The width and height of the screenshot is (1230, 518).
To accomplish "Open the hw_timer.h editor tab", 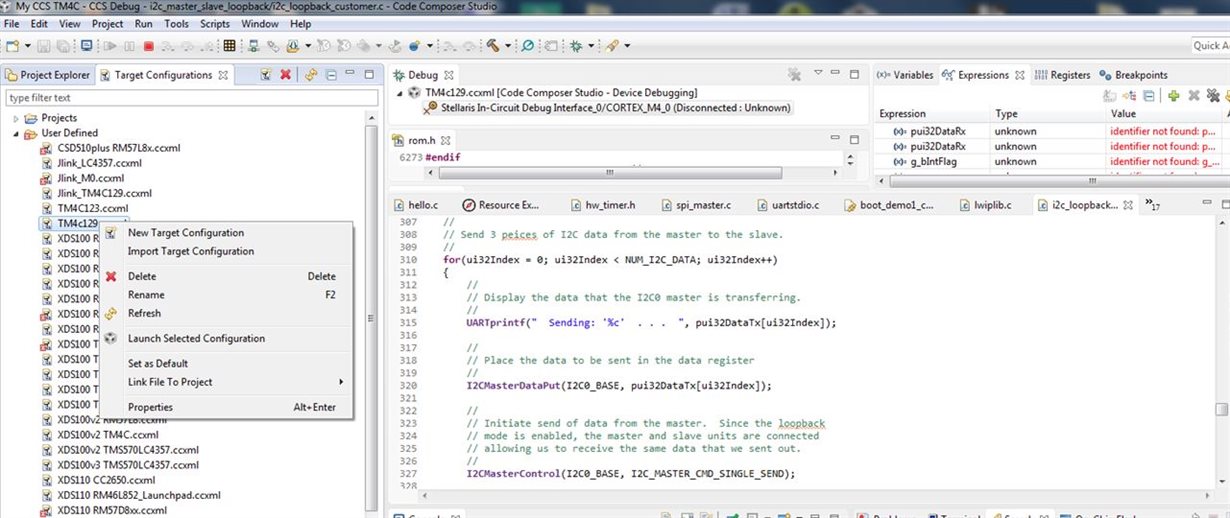I will pos(603,205).
